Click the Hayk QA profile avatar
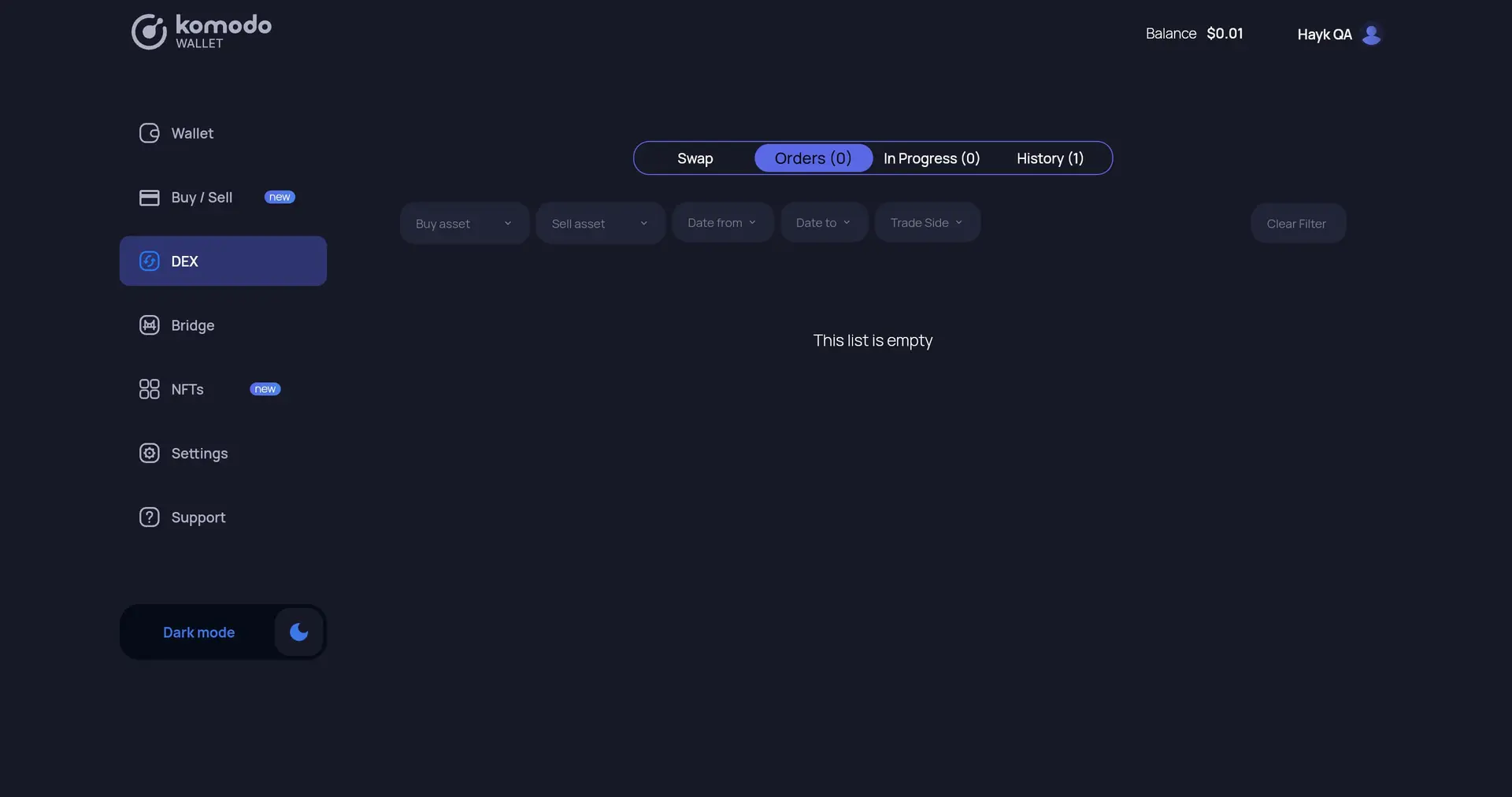Image resolution: width=1512 pixels, height=797 pixels. coord(1372,35)
